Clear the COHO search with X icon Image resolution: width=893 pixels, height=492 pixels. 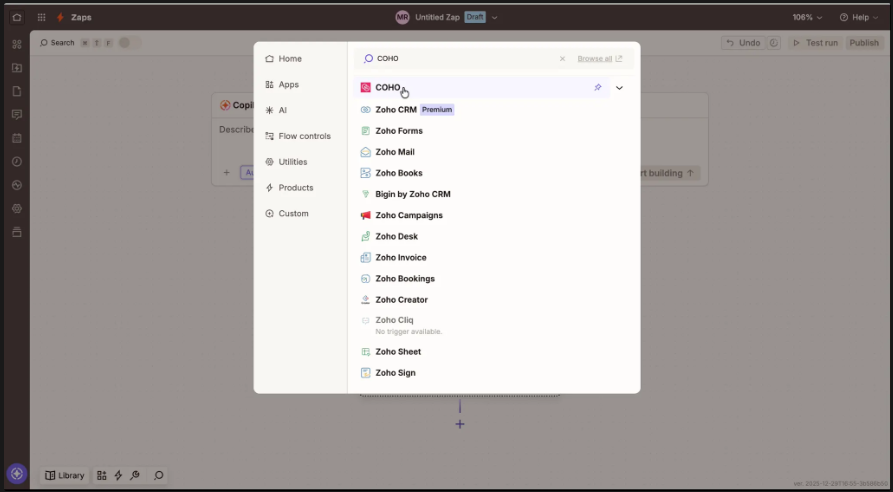562,59
